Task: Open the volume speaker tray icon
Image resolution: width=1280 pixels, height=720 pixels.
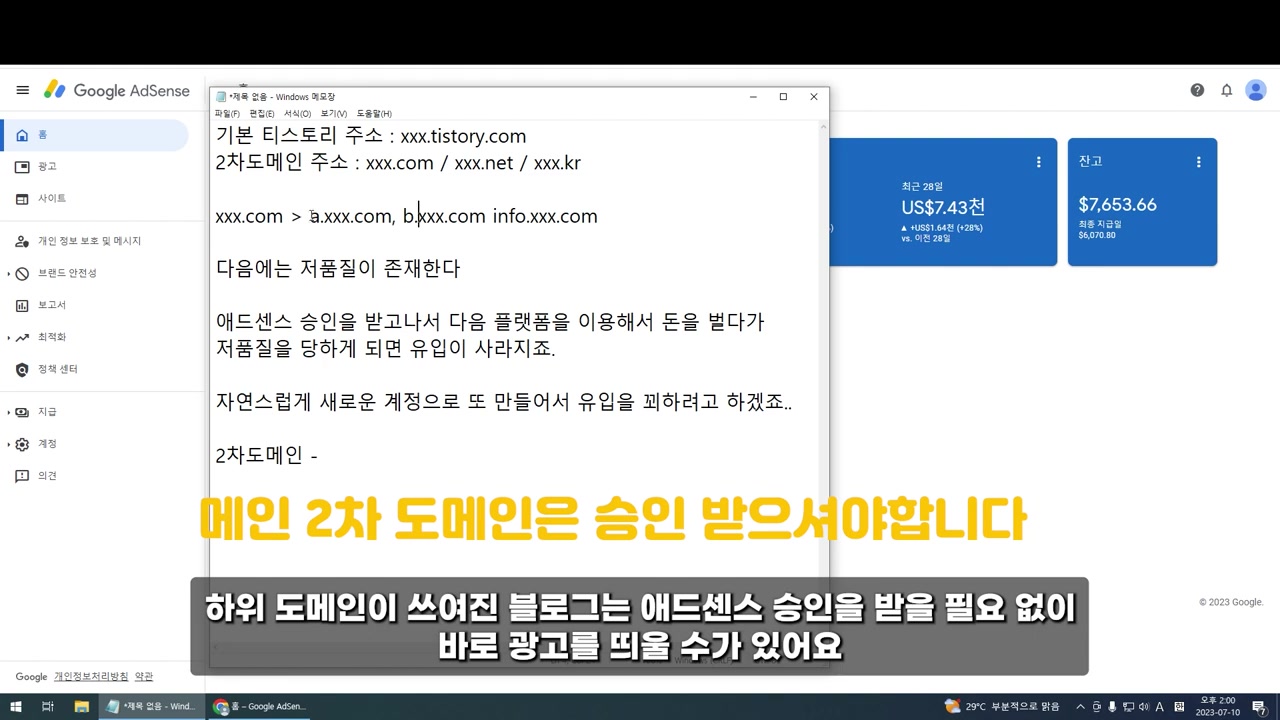Action: [x=1144, y=707]
